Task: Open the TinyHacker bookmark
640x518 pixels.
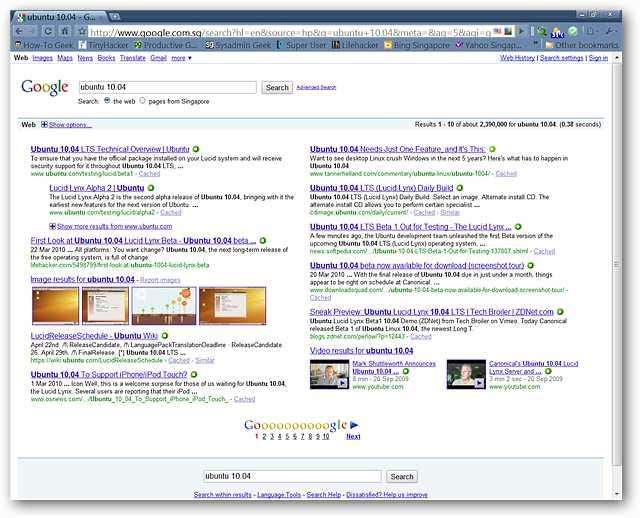Action: [104, 44]
